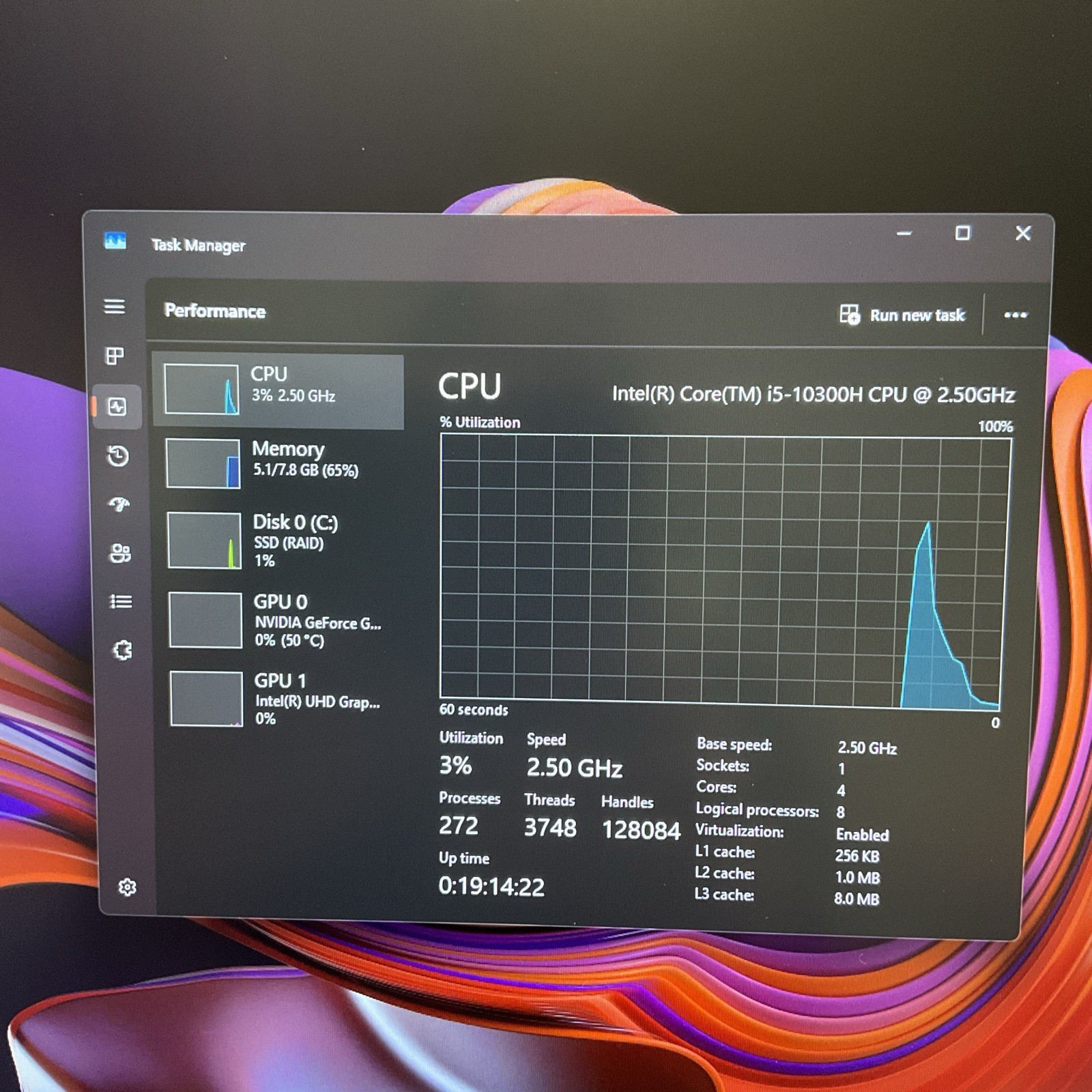The width and height of the screenshot is (1092, 1092).
Task: Click the 'Cores:' label
Action: [716, 787]
